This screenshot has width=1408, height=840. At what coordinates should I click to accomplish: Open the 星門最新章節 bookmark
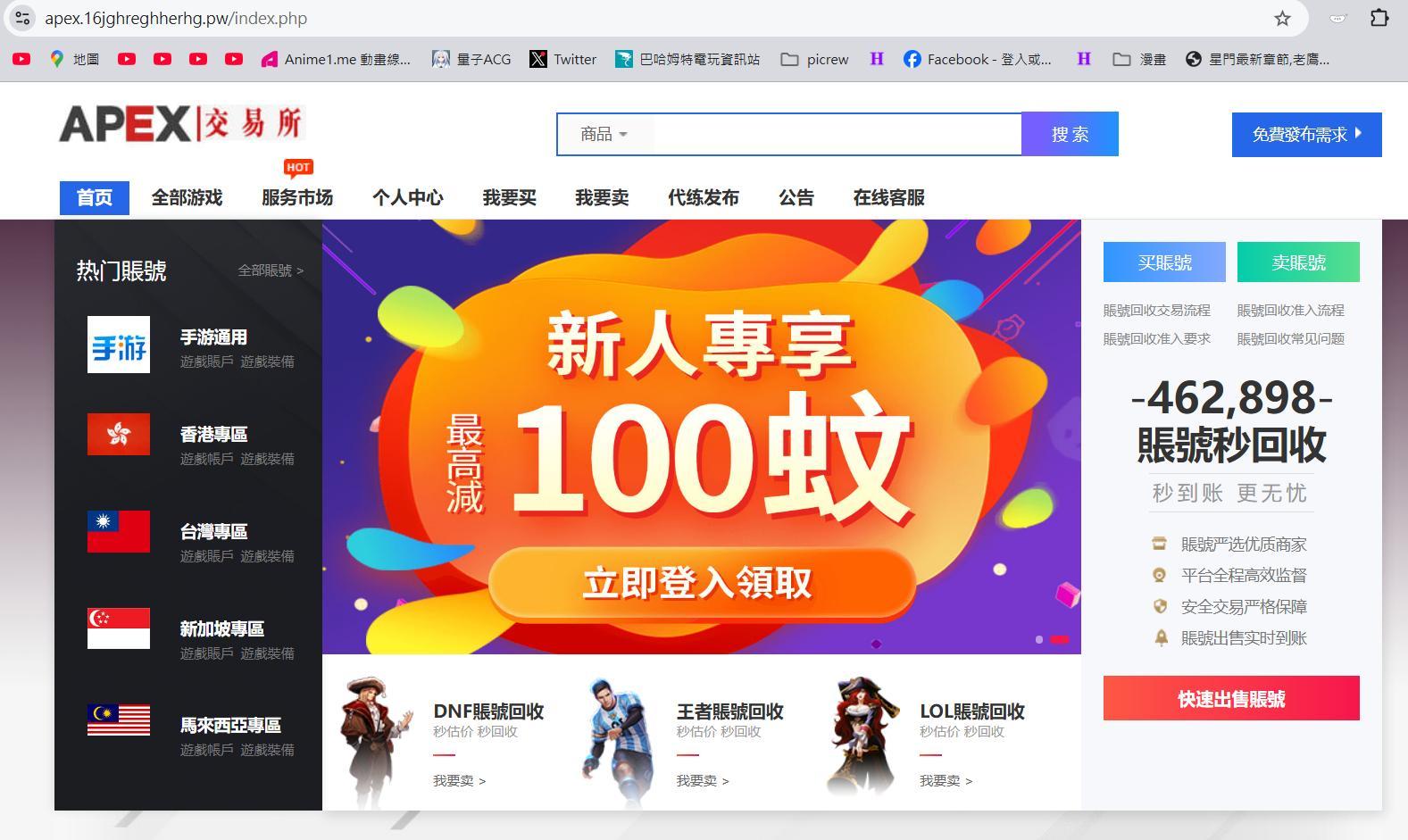pos(1257,59)
